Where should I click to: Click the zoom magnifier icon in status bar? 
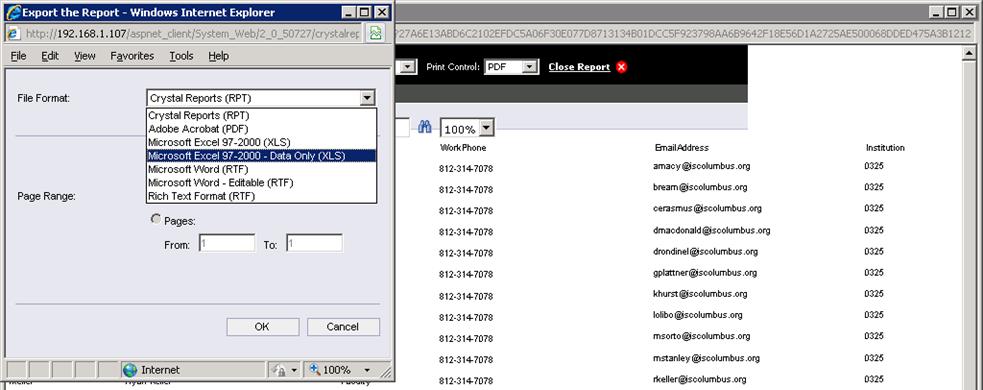(x=314, y=370)
